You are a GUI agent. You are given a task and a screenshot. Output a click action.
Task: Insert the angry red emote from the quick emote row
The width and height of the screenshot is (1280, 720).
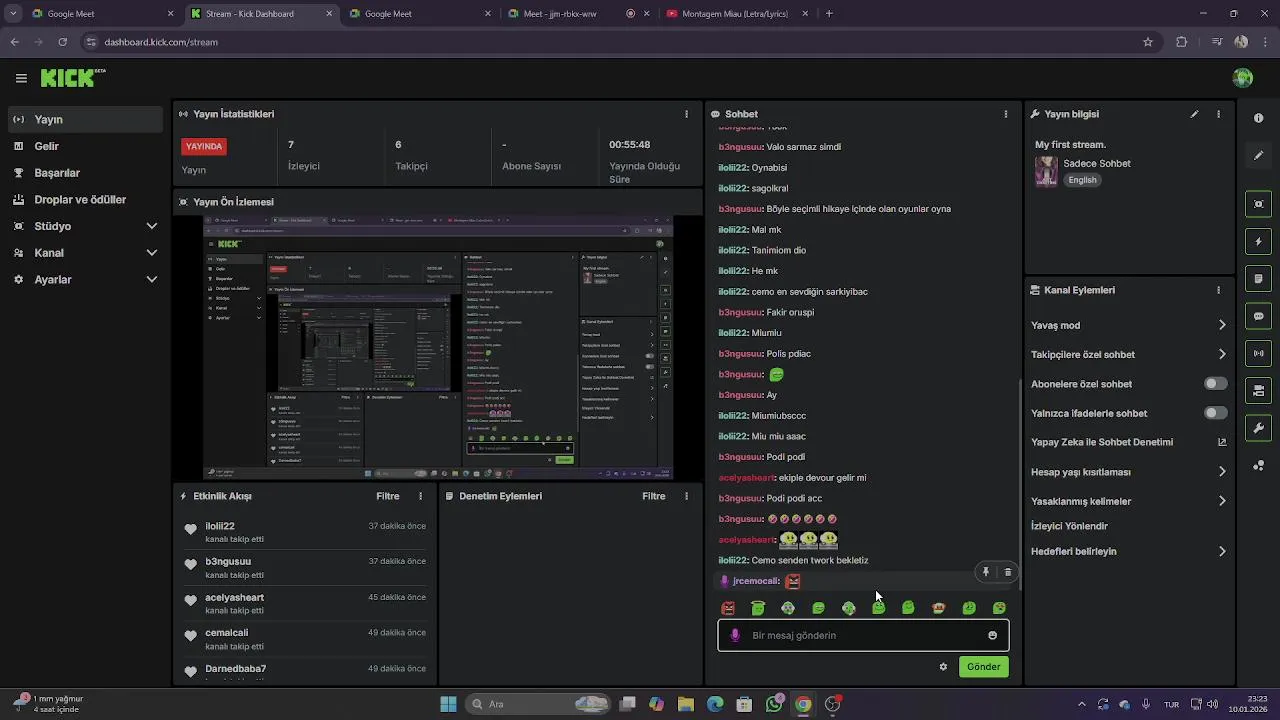[728, 608]
